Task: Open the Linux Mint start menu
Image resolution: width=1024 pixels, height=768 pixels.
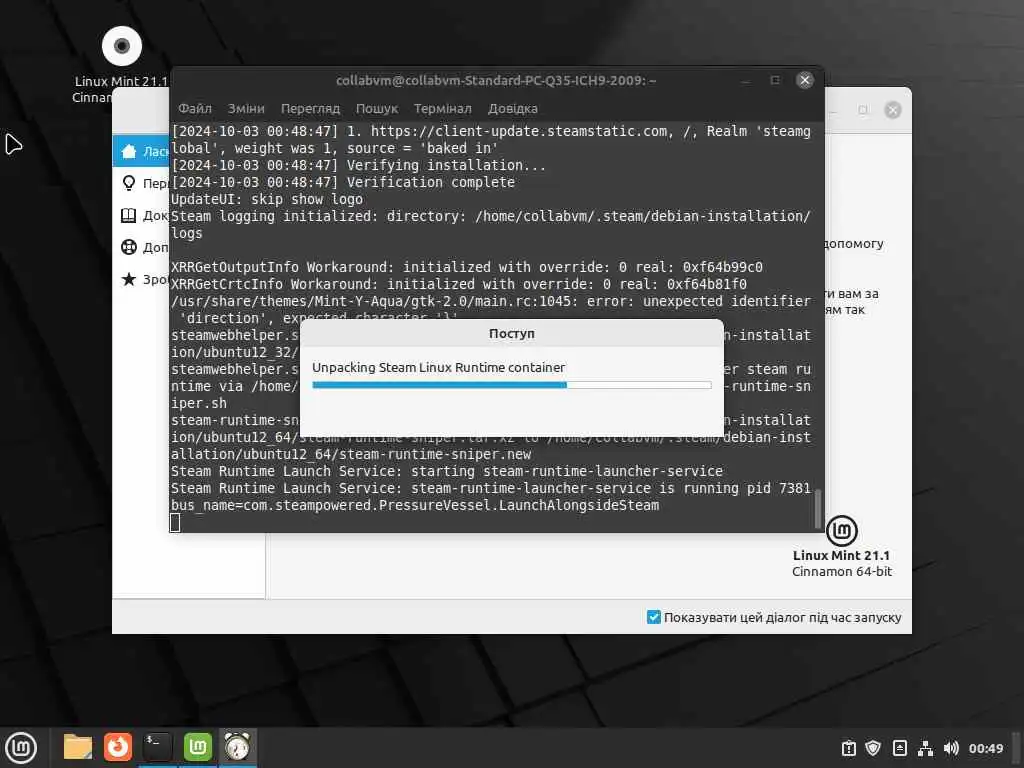Action: pos(21,747)
